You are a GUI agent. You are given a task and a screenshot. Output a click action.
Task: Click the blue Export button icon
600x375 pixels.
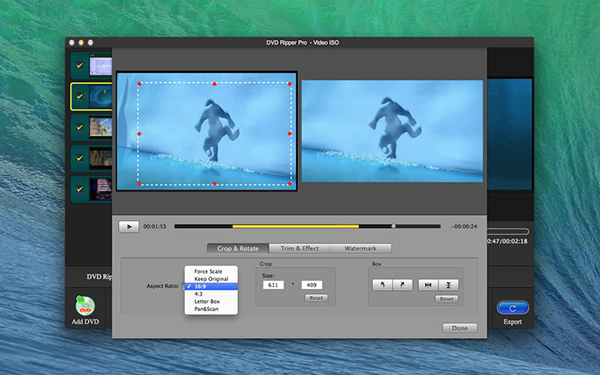[x=513, y=308]
